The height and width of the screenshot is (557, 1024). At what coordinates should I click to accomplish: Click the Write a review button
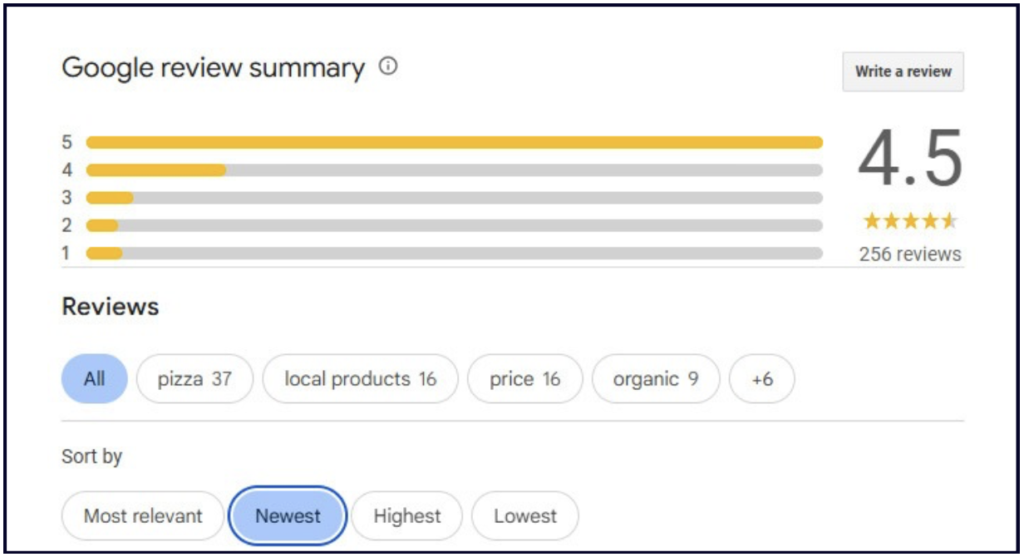point(903,72)
